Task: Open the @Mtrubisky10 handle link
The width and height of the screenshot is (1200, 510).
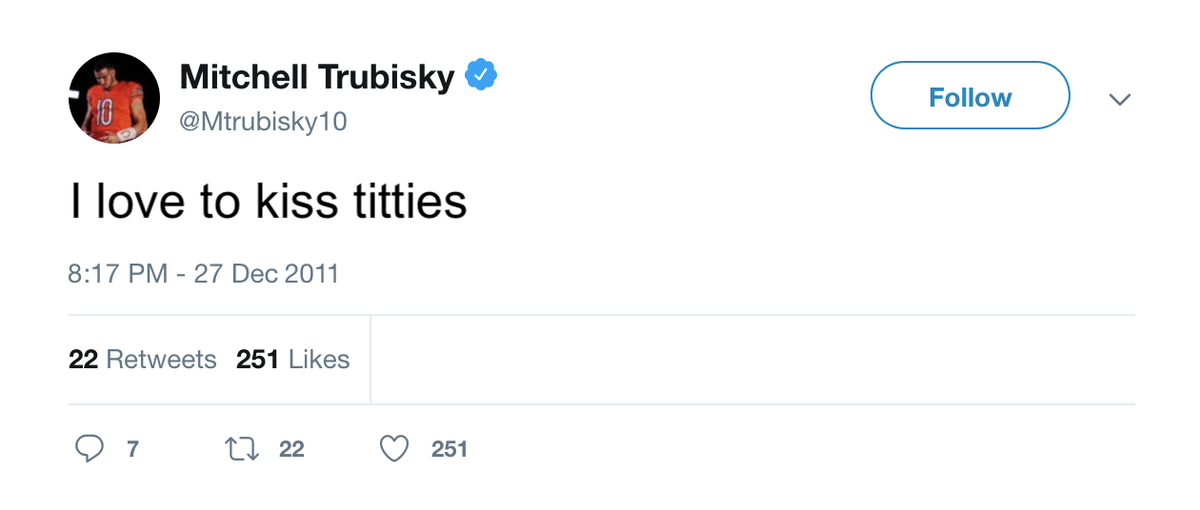Action: click(263, 121)
